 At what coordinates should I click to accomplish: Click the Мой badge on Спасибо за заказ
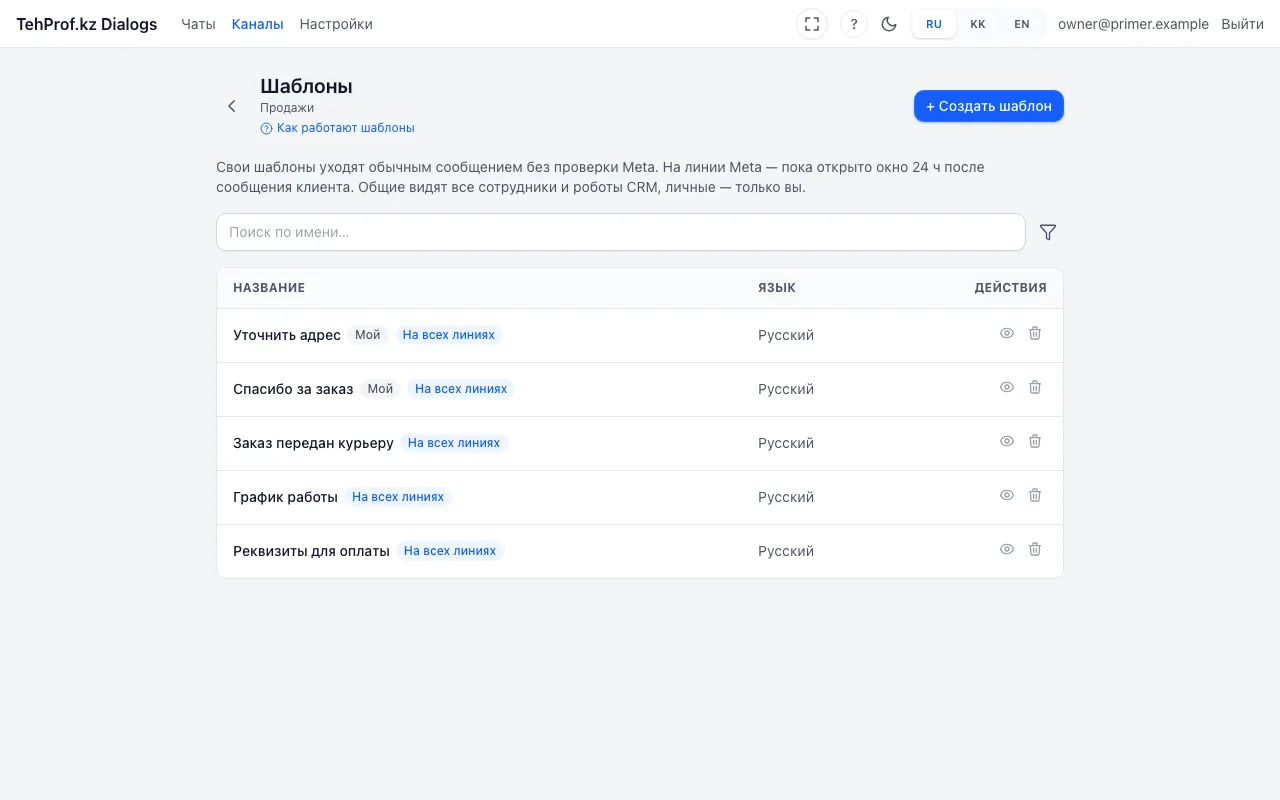(380, 389)
